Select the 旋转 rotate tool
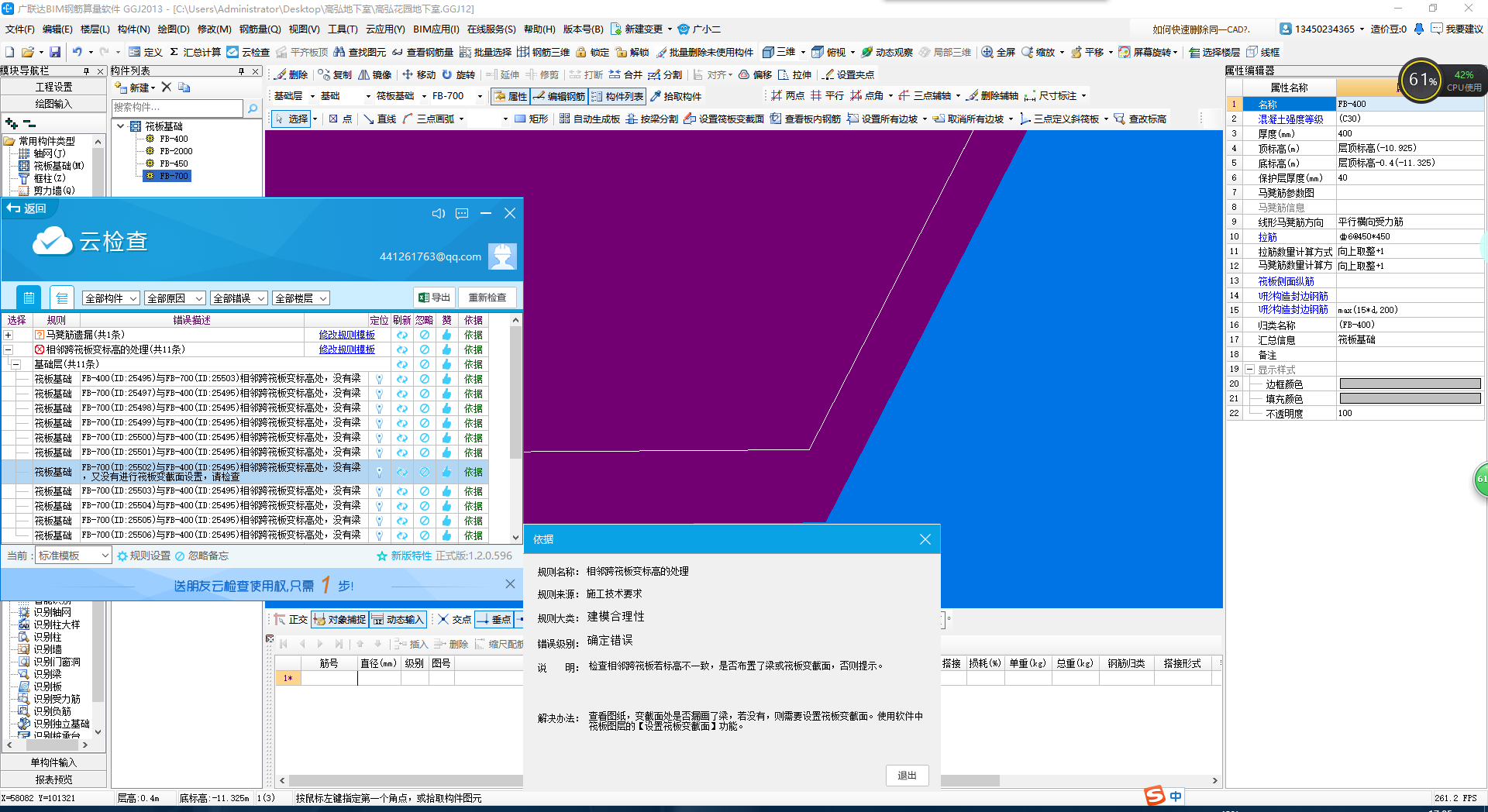1488x812 pixels. pos(458,74)
